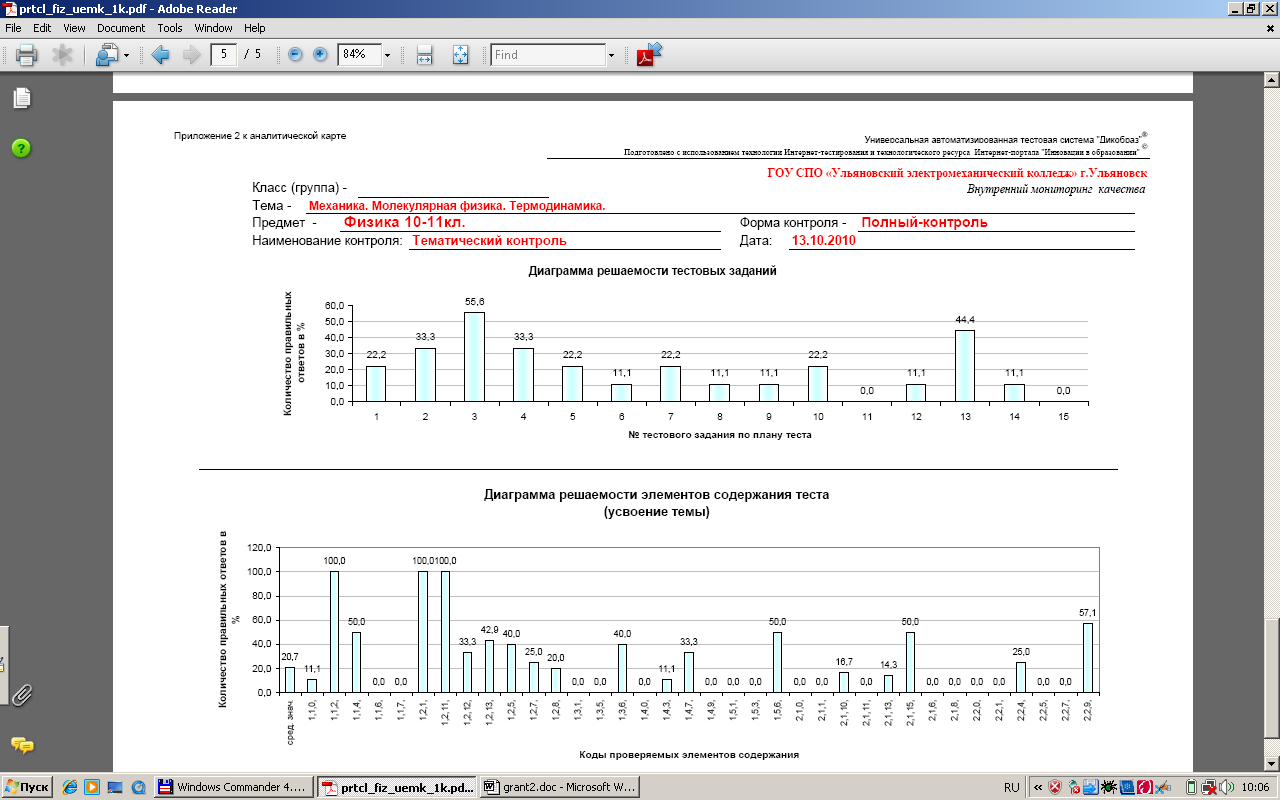Click the text Физика 10-11кл.
Image resolution: width=1280 pixels, height=800 pixels.
coord(404,222)
